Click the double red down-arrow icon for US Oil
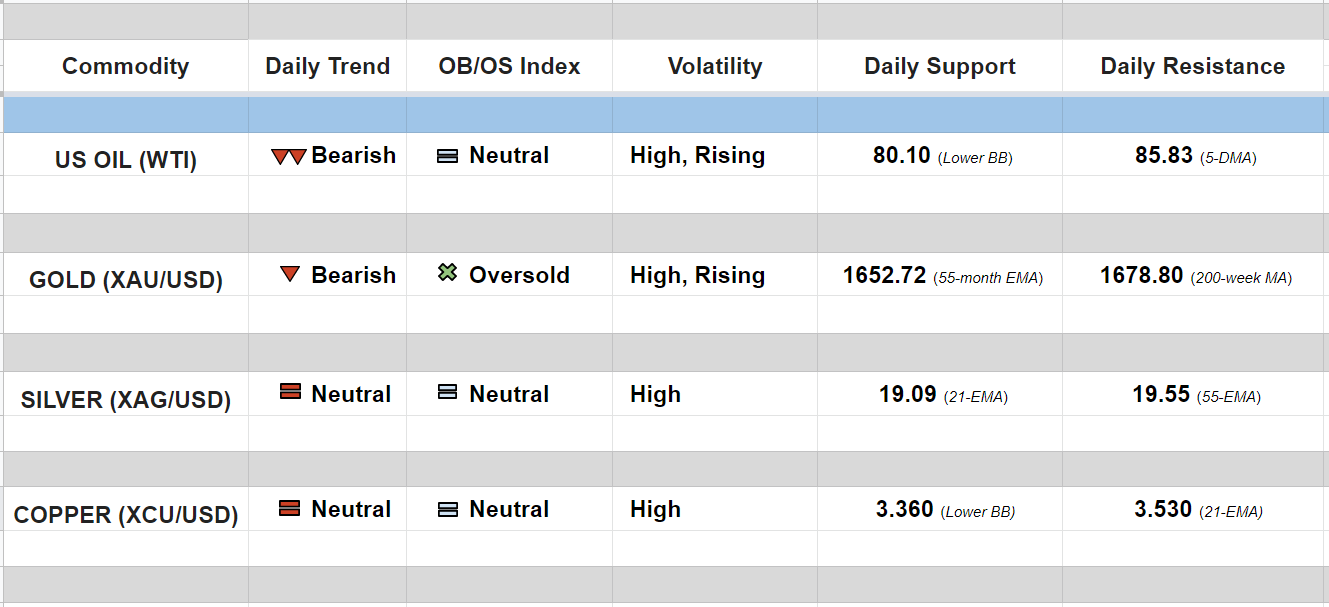This screenshot has width=1329, height=607. click(288, 157)
